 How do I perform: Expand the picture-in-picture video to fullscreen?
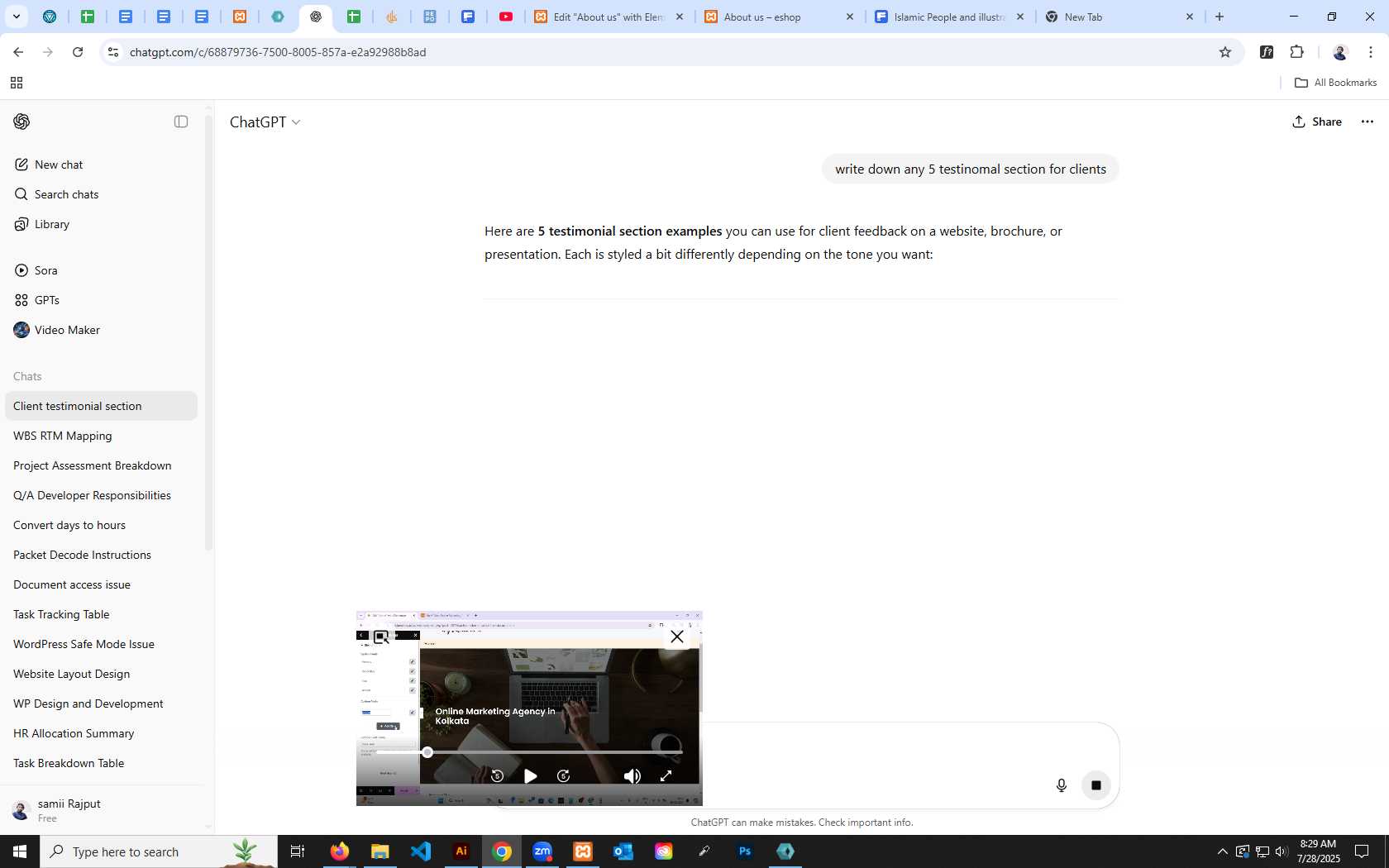[x=666, y=776]
